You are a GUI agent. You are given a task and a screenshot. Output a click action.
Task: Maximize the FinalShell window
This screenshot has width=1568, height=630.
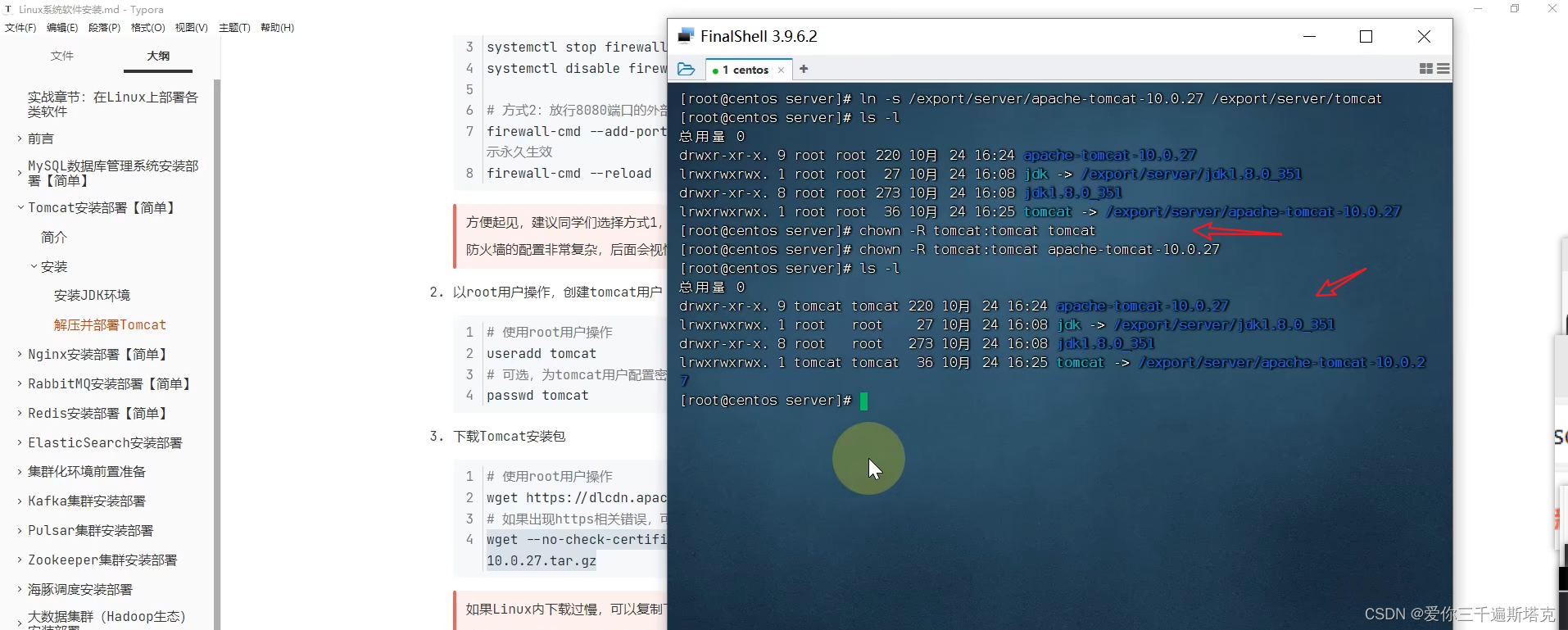click(x=1366, y=36)
